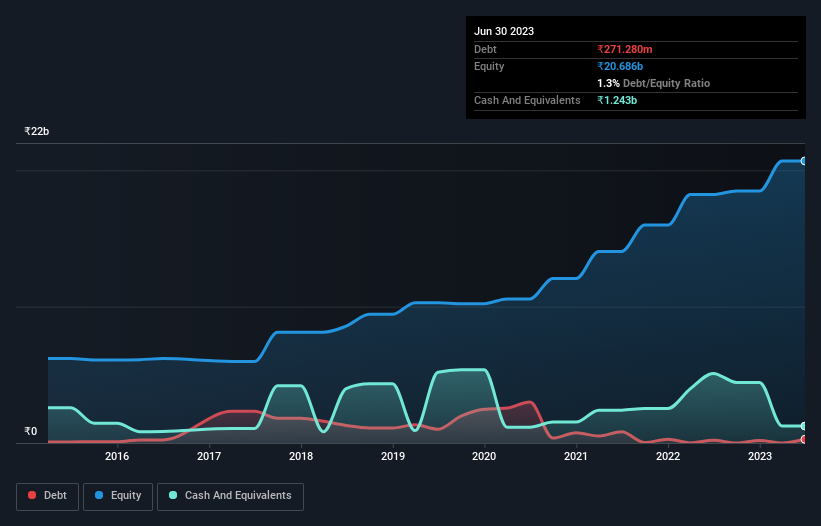Select the 2021 x-axis label

[576, 456]
